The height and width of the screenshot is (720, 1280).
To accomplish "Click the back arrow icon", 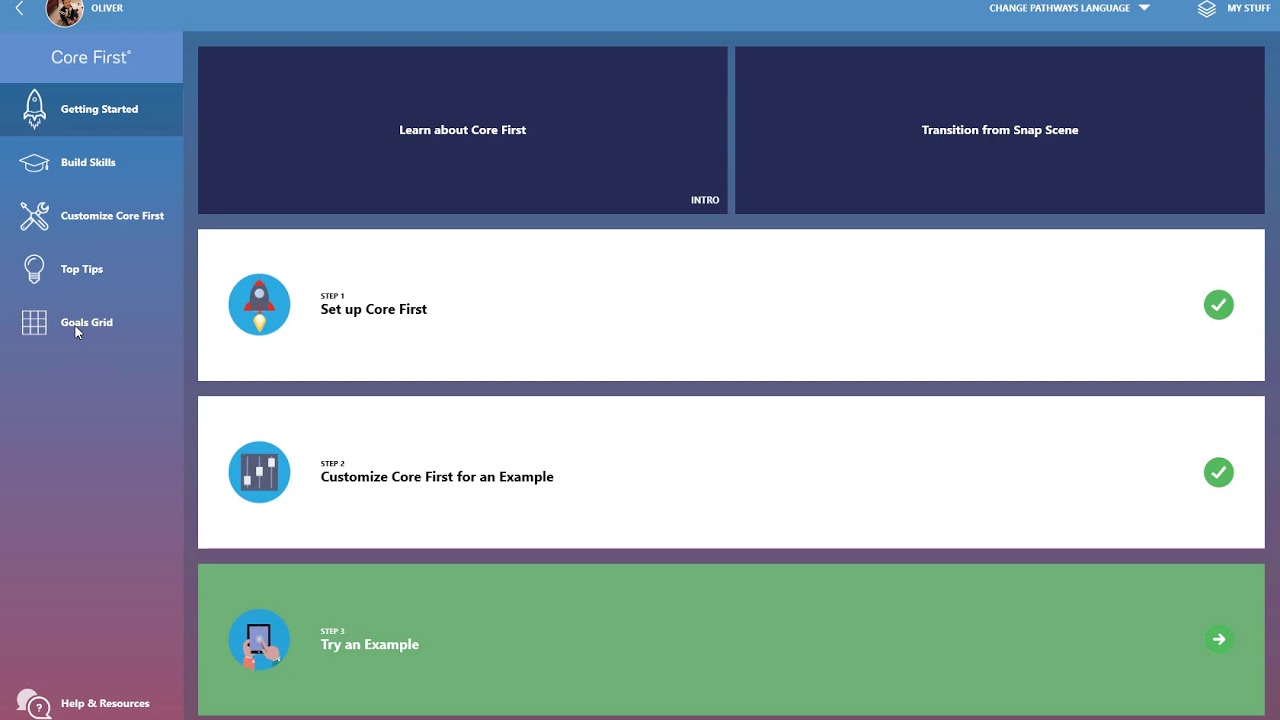I will pos(19,8).
